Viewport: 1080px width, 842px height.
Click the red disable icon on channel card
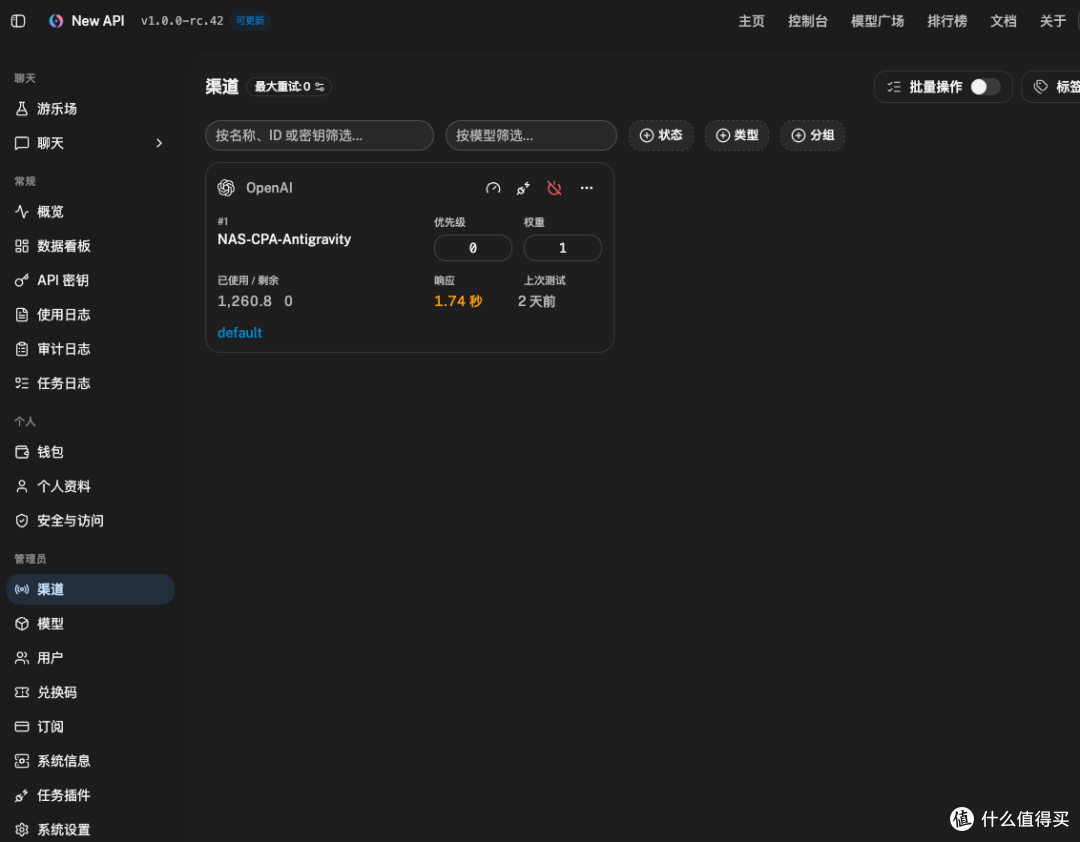pos(554,188)
